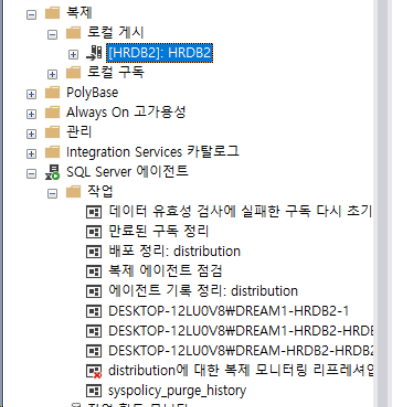Select the 로컬 게시 tree label

(115, 33)
